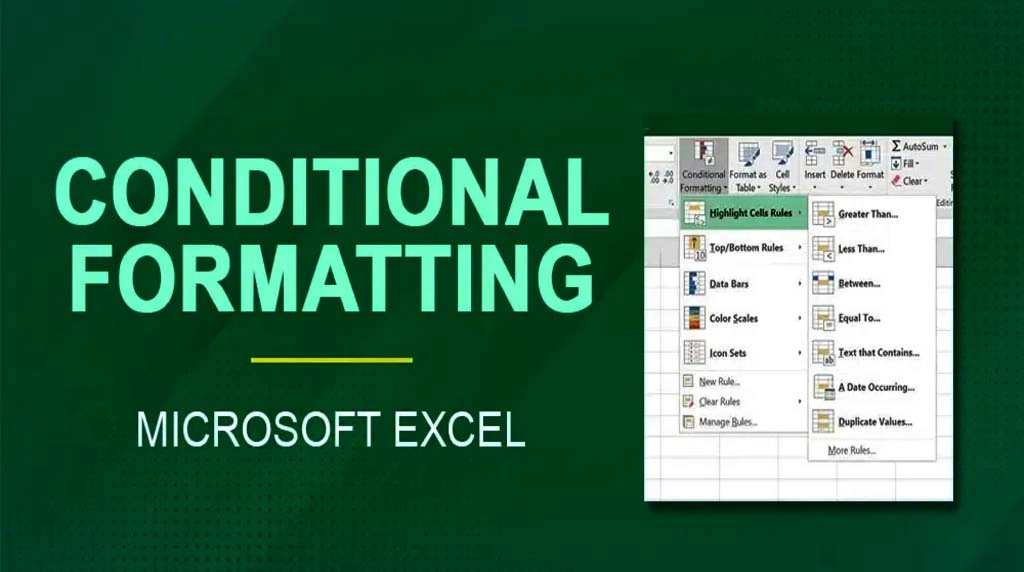Screen dimensions: 1024x572
Task: Choose the New Rule... label
Action: 719,382
